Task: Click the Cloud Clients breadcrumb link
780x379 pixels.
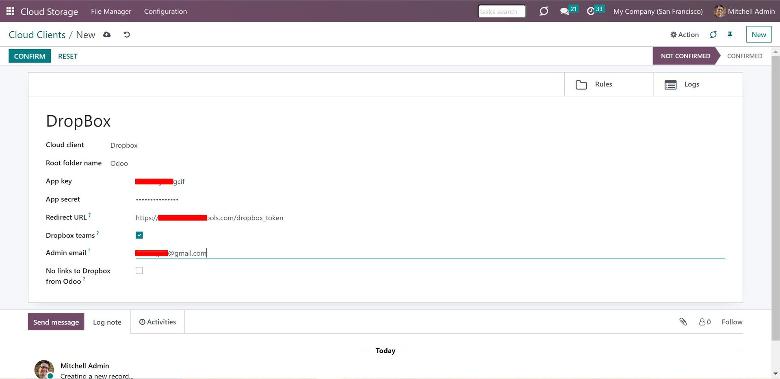Action: [37, 35]
